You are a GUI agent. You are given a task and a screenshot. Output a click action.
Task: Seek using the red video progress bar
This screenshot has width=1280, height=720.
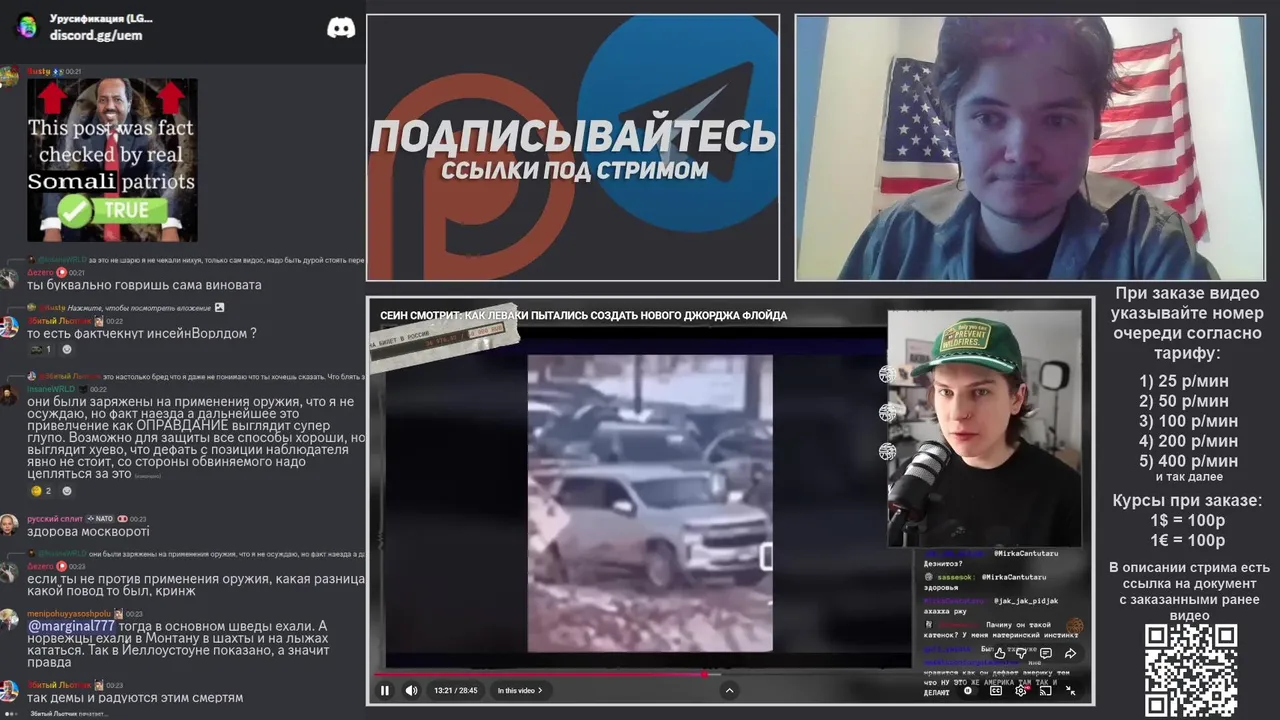pos(640,674)
